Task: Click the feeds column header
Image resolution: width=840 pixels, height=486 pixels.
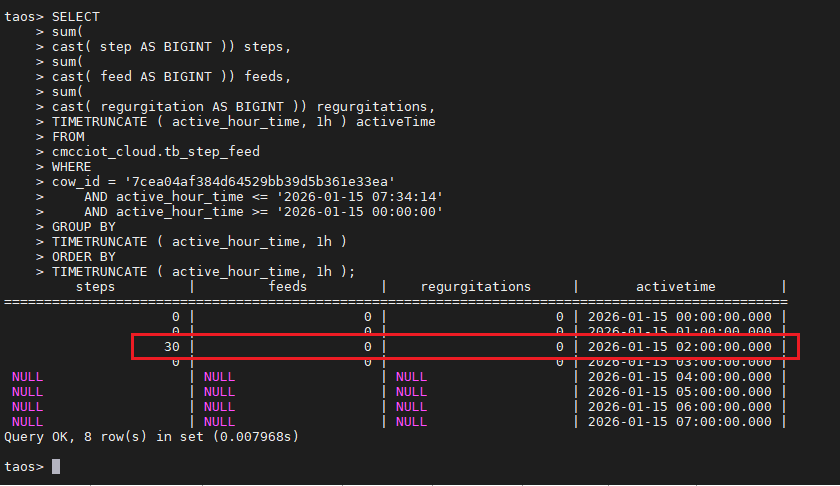Action: coord(288,287)
